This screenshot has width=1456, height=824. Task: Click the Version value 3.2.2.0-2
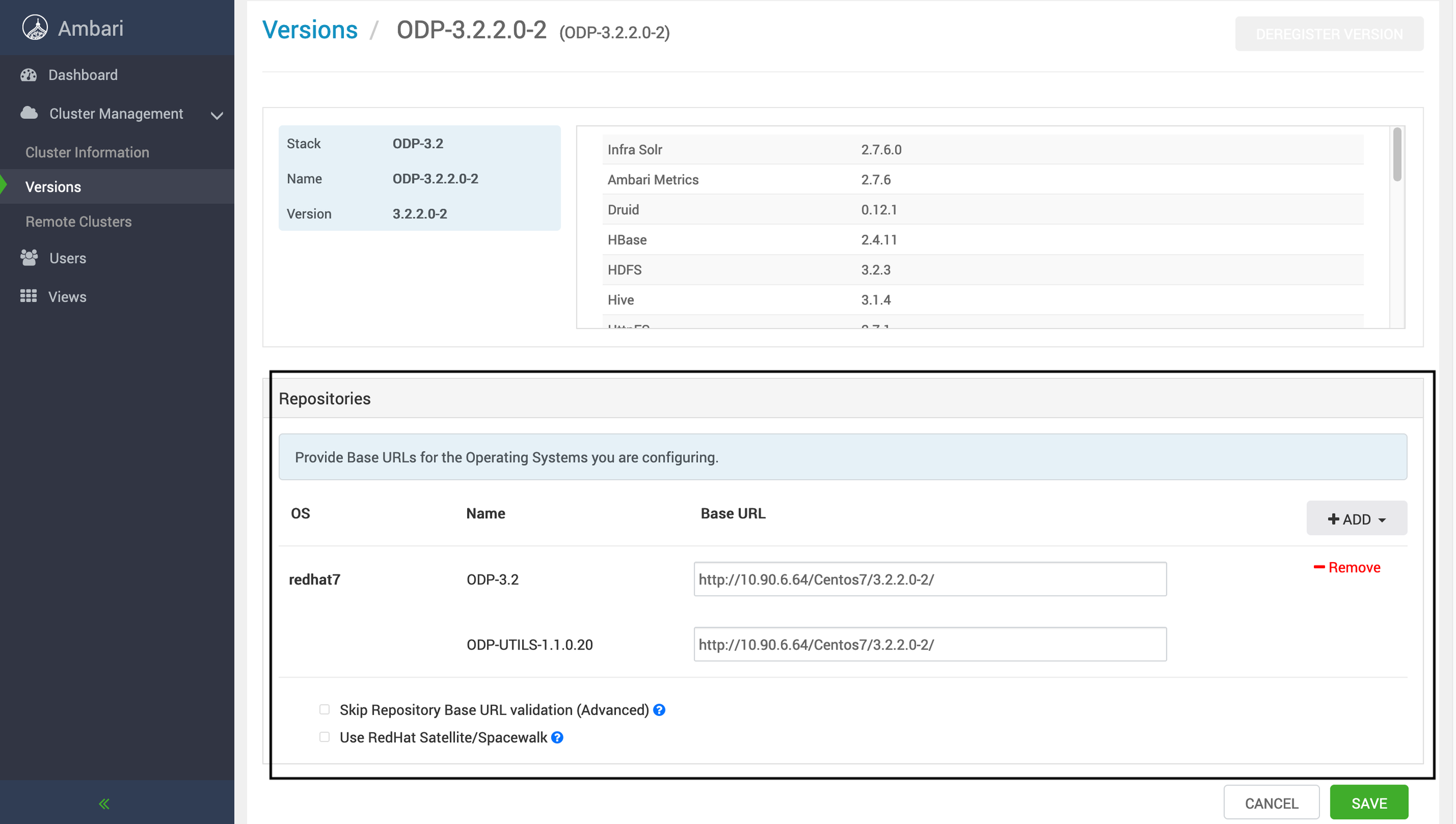pyautogui.click(x=420, y=213)
